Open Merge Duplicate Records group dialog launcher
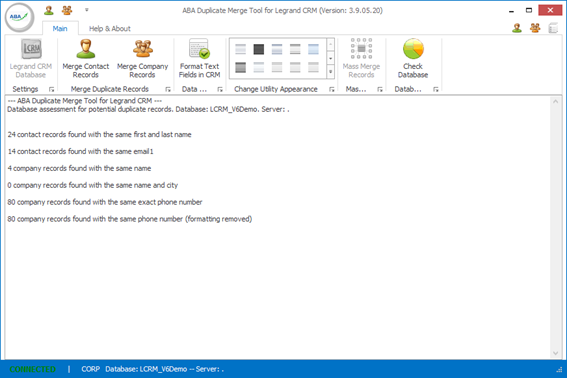This screenshot has height=378, width=567. tap(168, 89)
